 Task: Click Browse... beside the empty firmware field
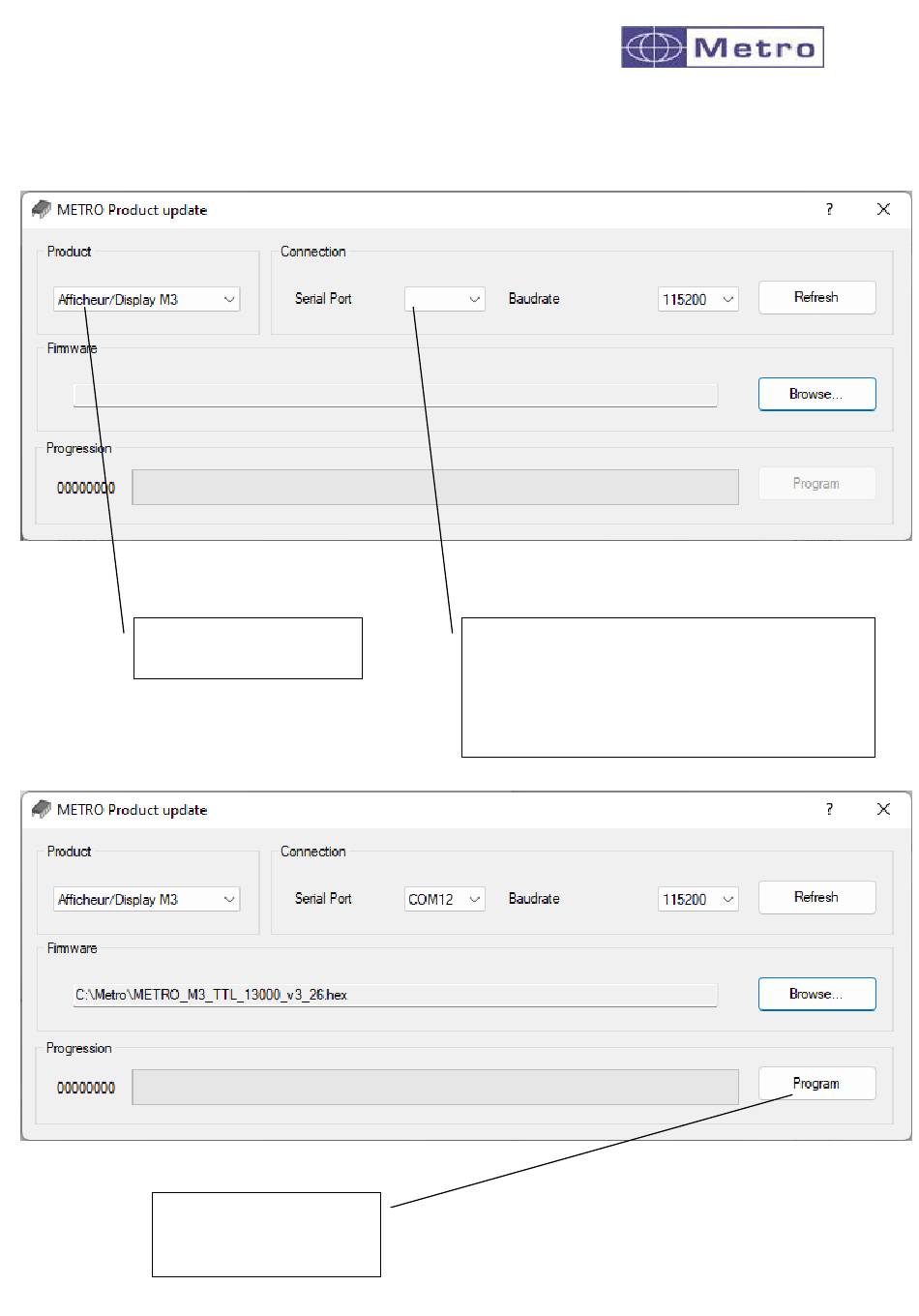[x=816, y=394]
